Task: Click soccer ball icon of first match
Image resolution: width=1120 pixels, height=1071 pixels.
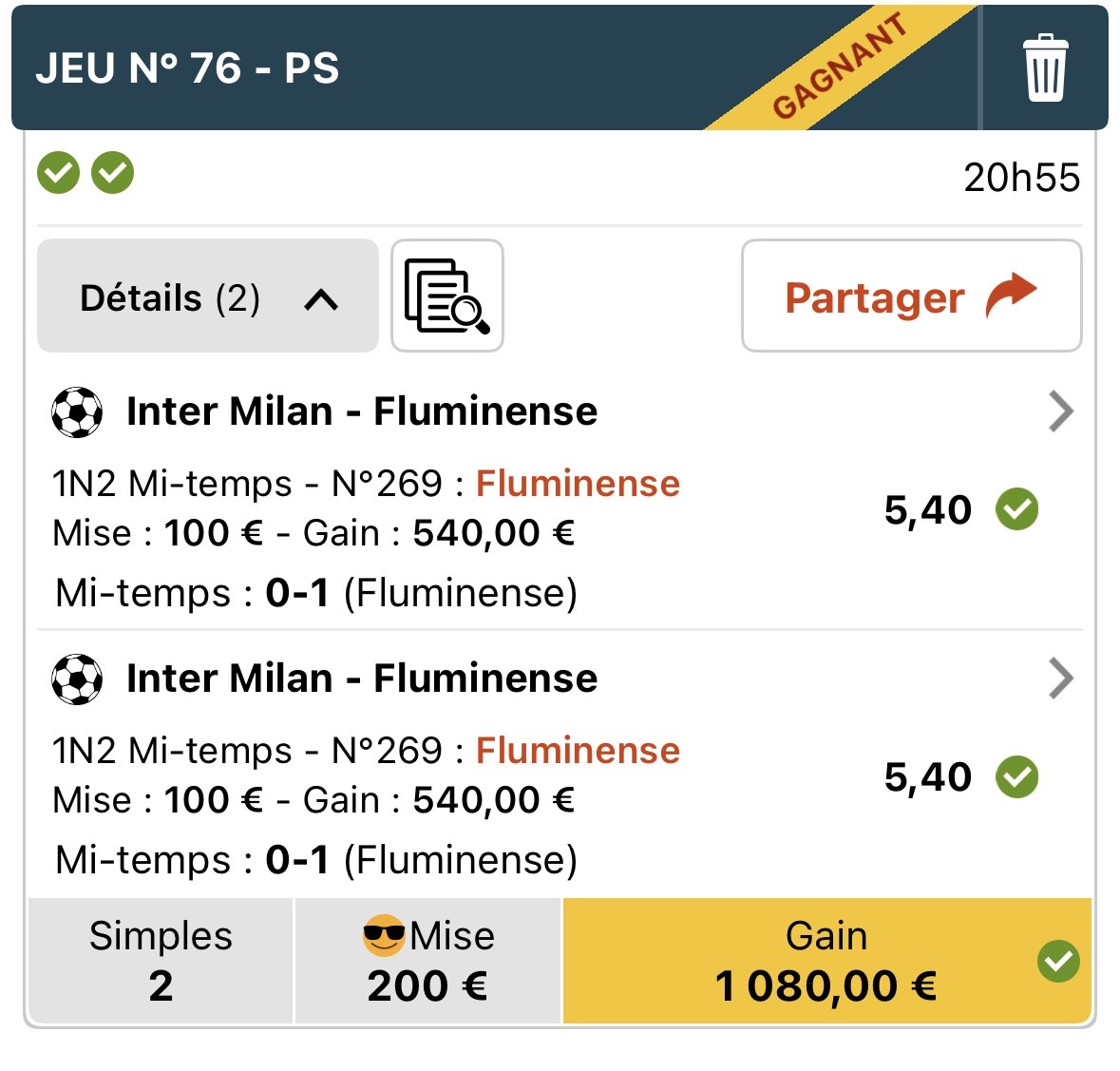Action: pyautogui.click(x=77, y=411)
